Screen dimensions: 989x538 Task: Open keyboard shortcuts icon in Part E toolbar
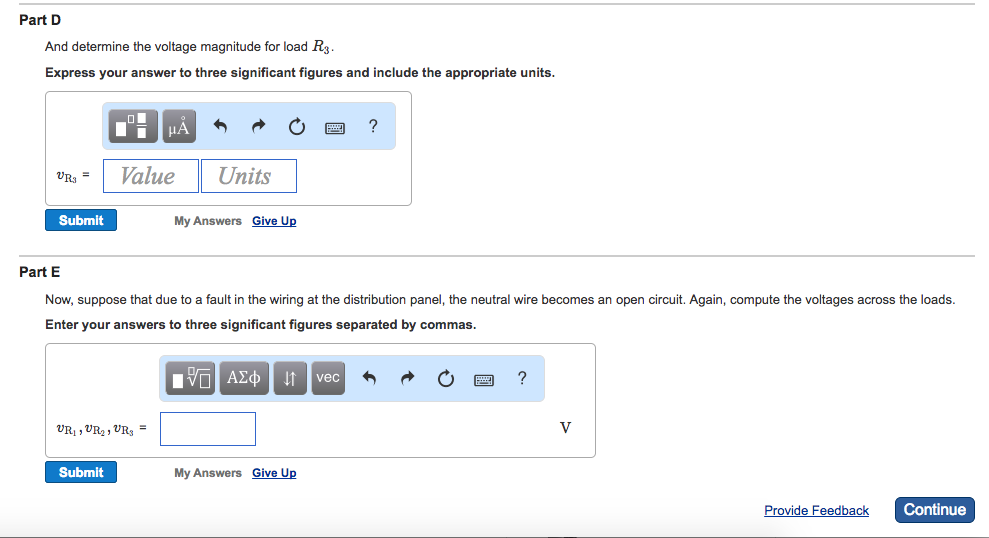pyautogui.click(x=484, y=380)
